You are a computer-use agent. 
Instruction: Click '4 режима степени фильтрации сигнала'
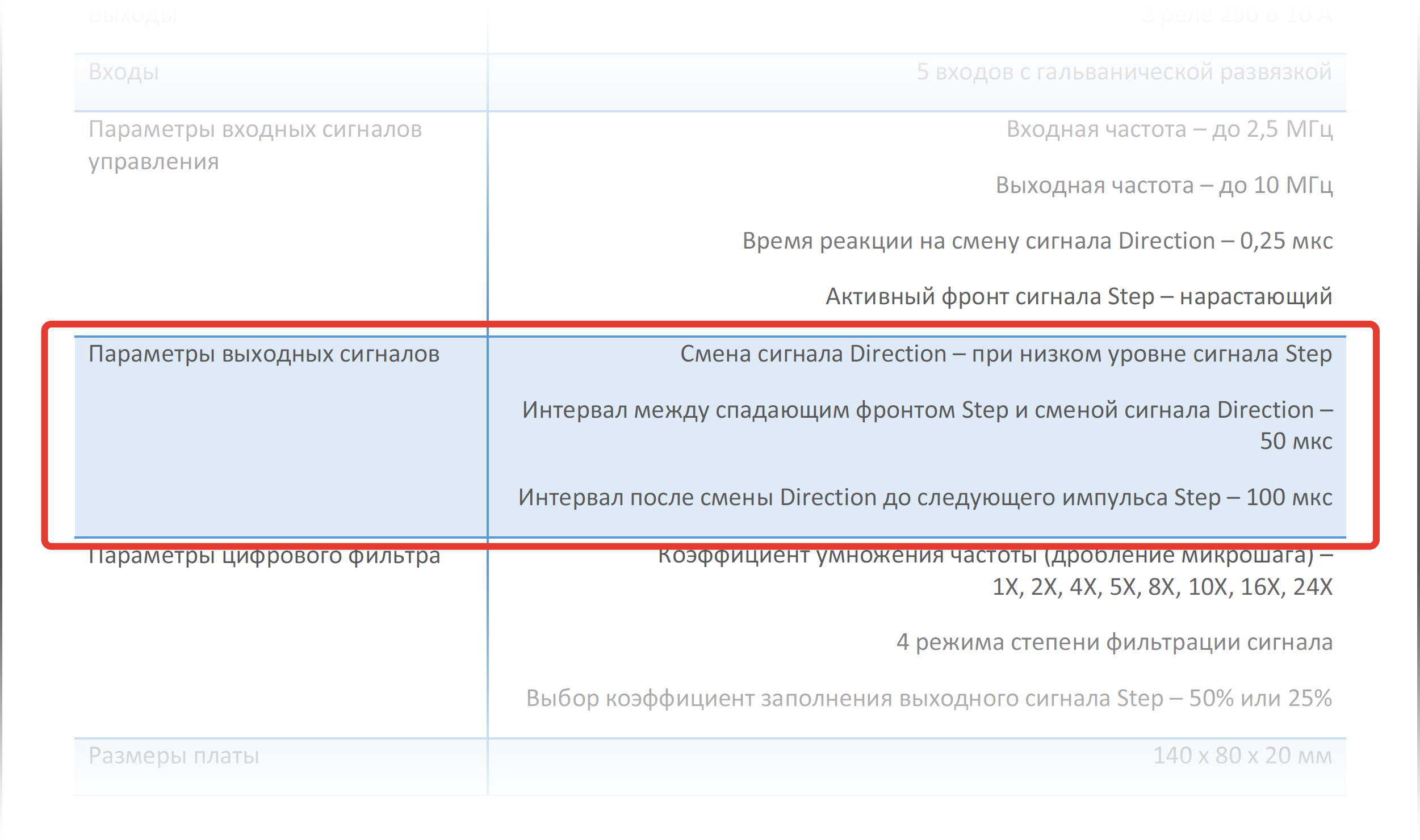[1114, 642]
